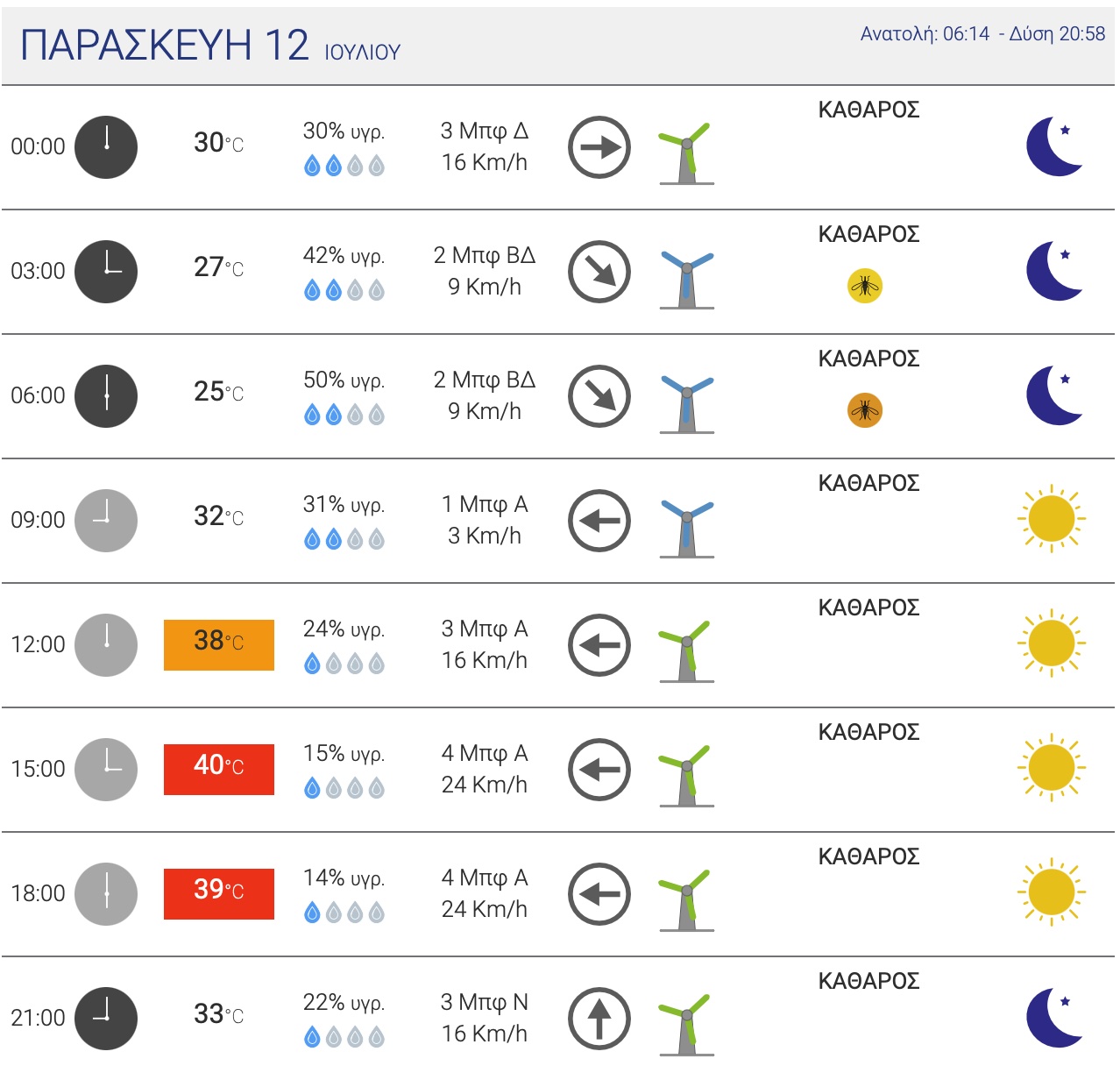Click the orange mosquito icon at 06:00
Image resolution: width=1120 pixels, height=1080 pixels.
click(865, 410)
